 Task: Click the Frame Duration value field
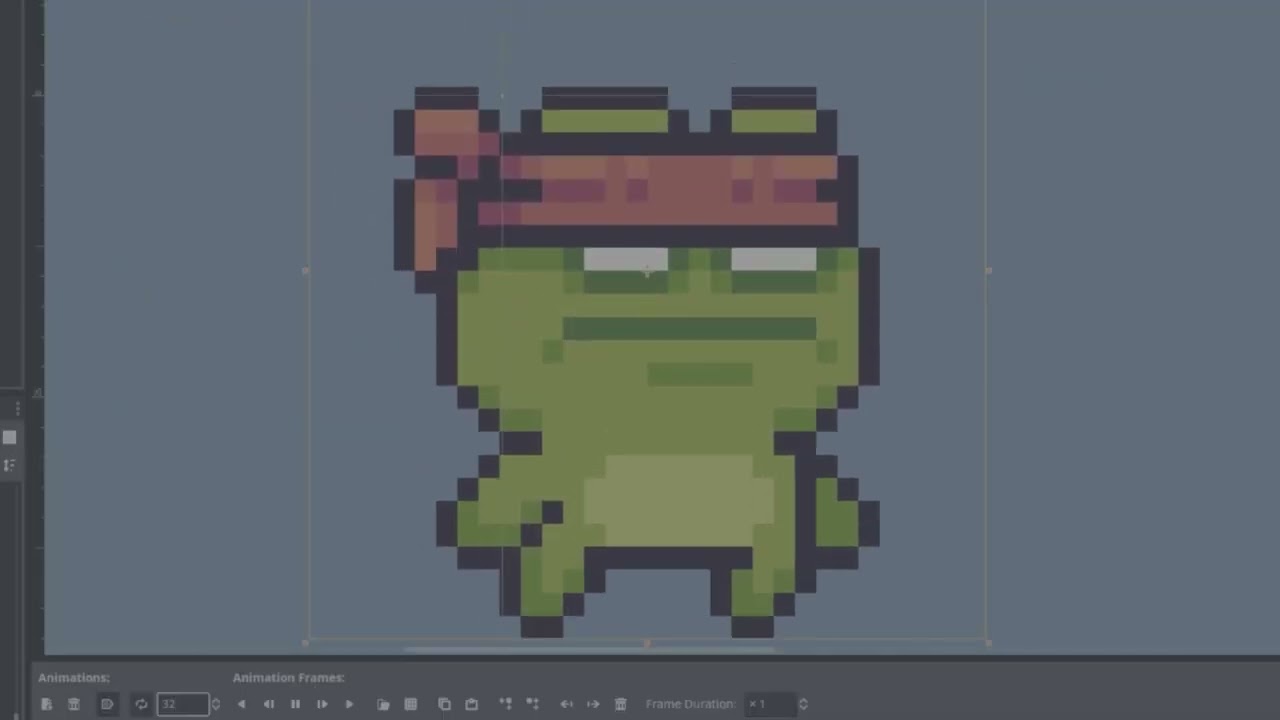[770, 704]
